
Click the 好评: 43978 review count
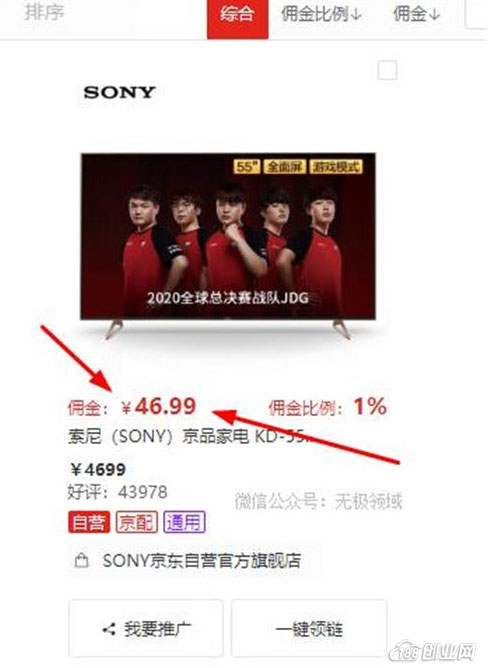118,492
